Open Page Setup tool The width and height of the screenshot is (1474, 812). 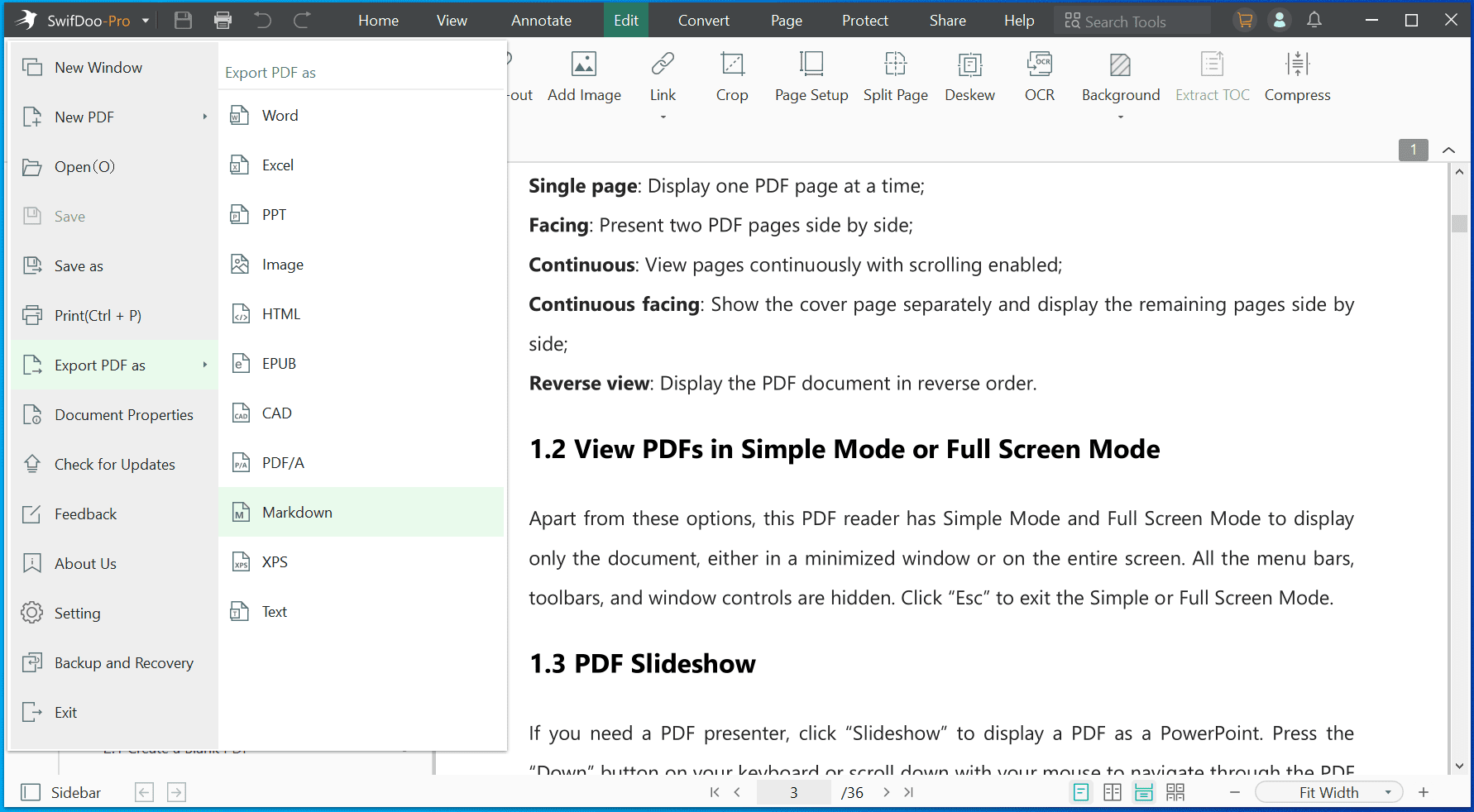(x=811, y=77)
